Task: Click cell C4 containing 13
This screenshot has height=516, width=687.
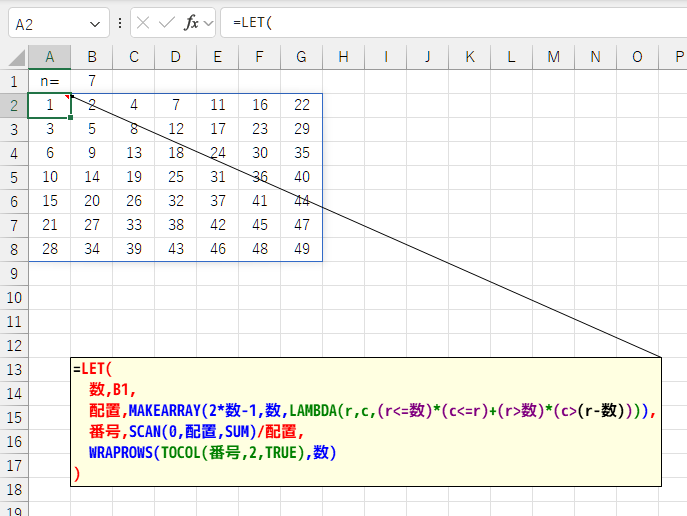Action: click(134, 153)
